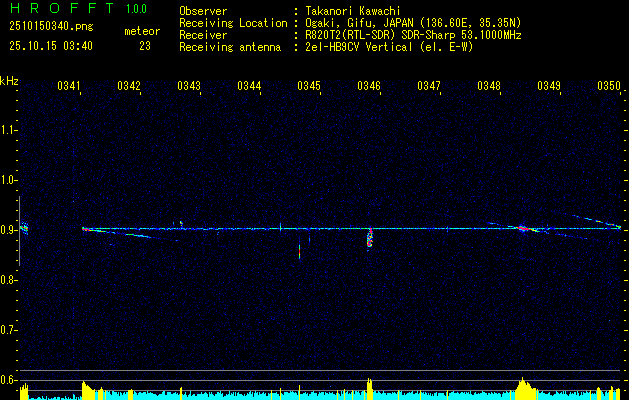Screen dimensions: 629x400
Task: Click the 0349 time marker
Action: (549, 86)
